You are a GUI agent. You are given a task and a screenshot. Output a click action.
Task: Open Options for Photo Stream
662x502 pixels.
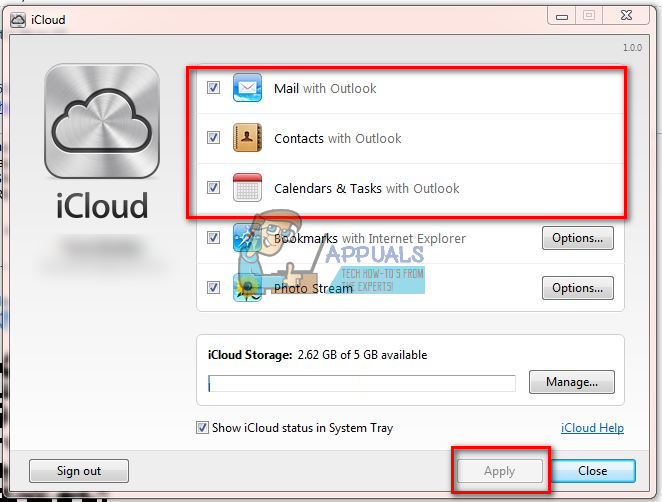point(578,288)
